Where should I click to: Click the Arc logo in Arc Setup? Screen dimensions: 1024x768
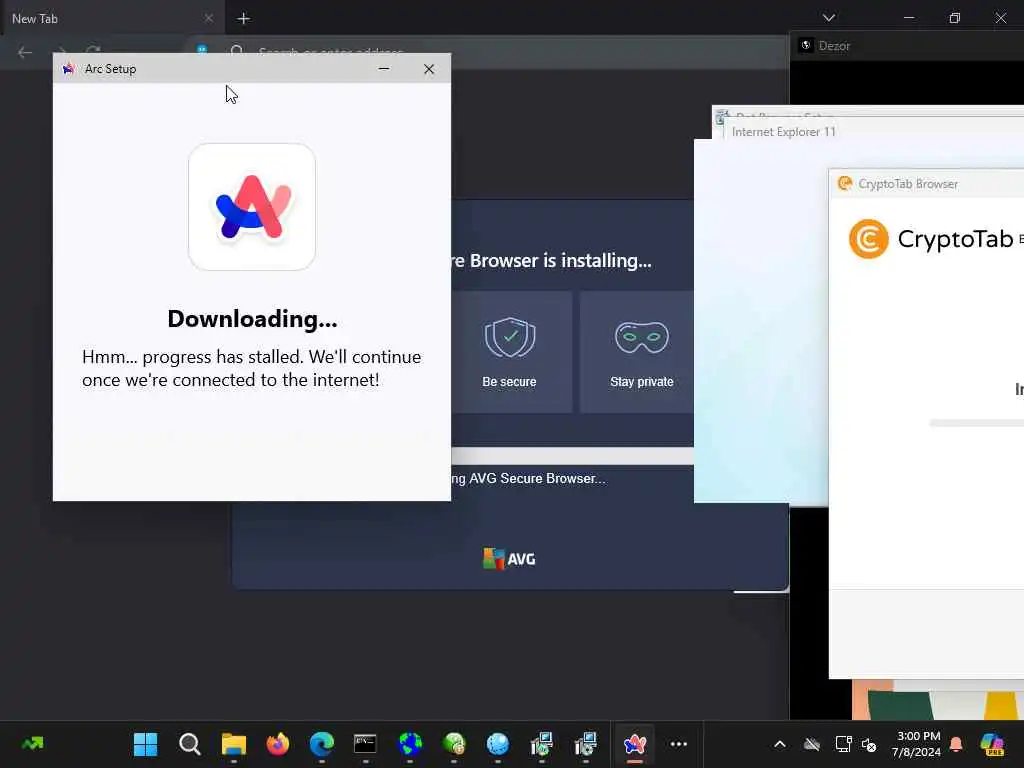(x=252, y=206)
